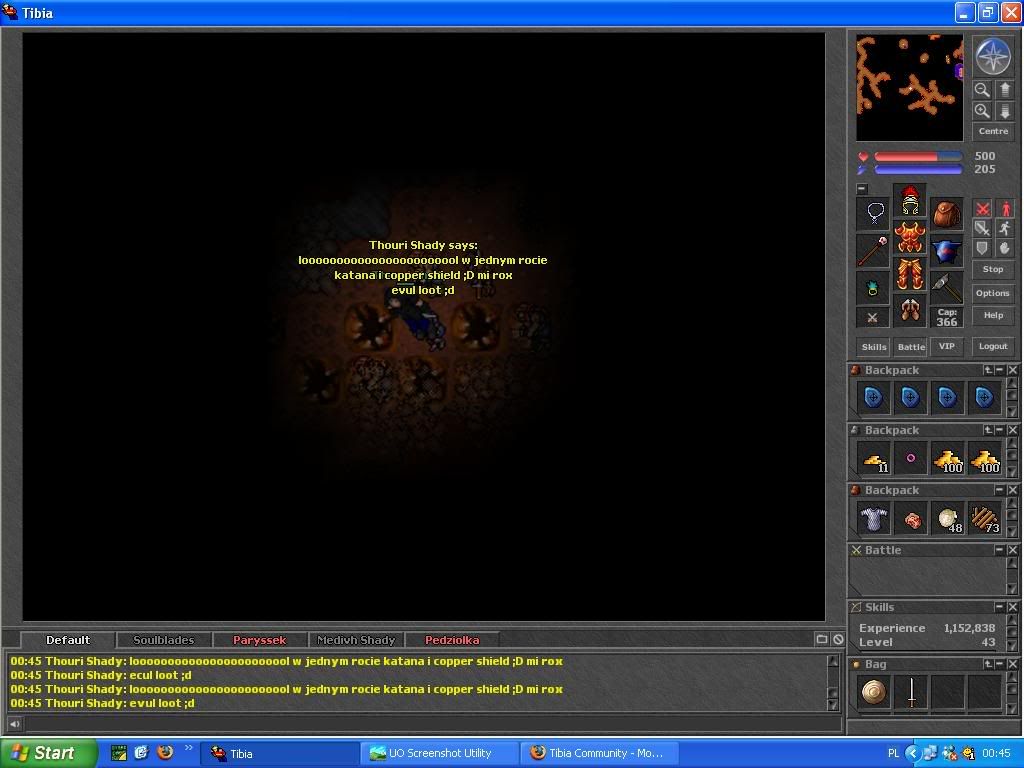
Task: Click the chat message input field
Action: [432, 723]
